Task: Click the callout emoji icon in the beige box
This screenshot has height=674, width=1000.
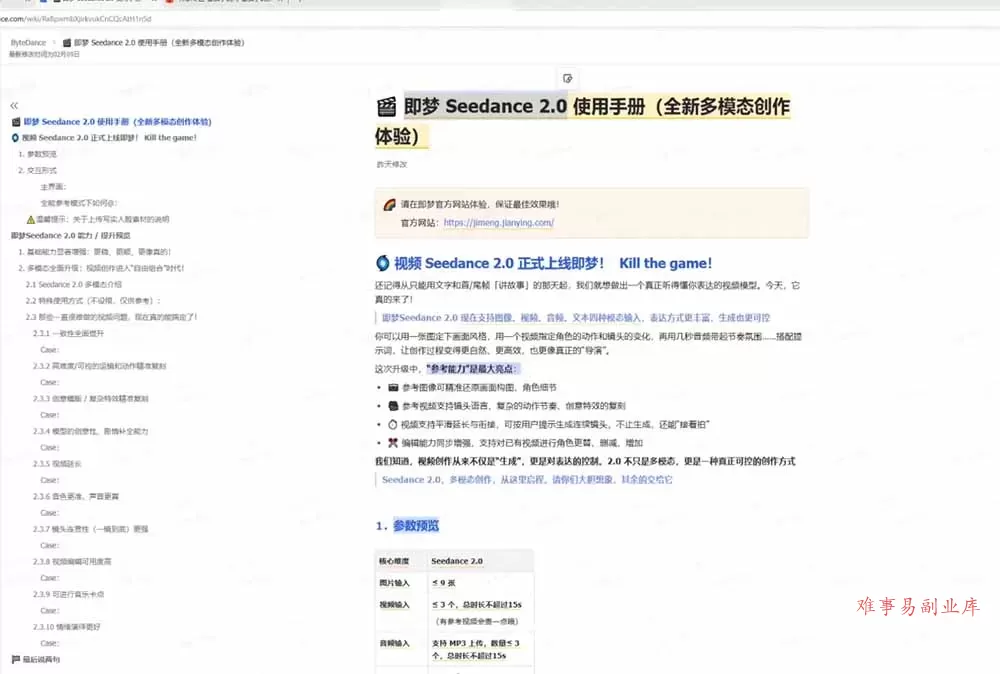Action: click(x=389, y=205)
